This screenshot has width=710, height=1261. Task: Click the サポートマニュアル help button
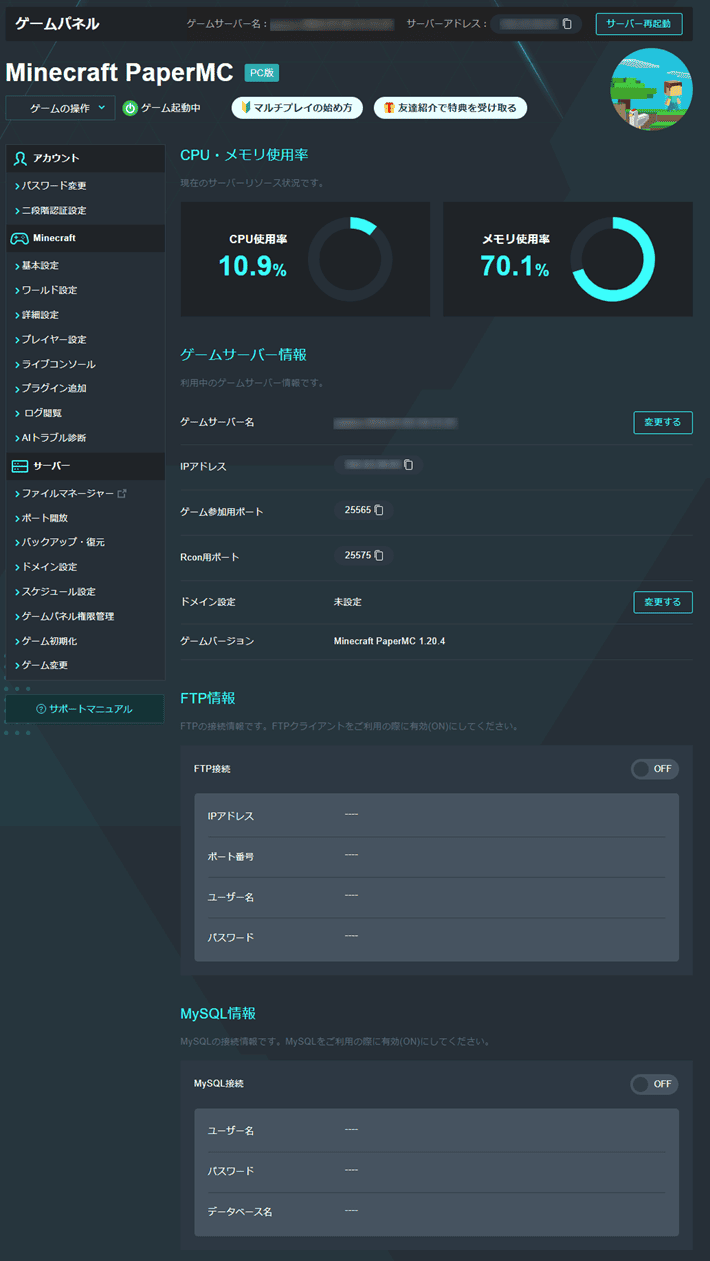point(84,709)
